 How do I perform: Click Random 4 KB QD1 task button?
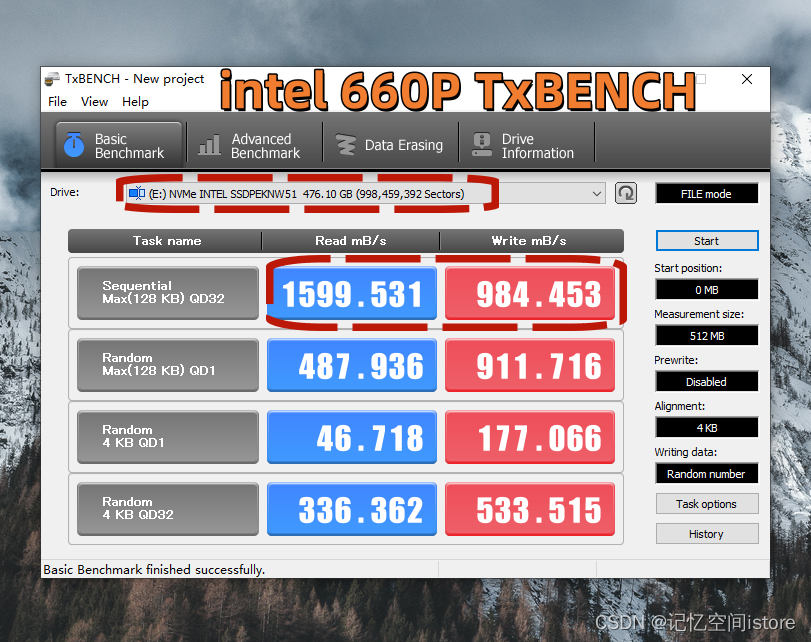(x=168, y=437)
